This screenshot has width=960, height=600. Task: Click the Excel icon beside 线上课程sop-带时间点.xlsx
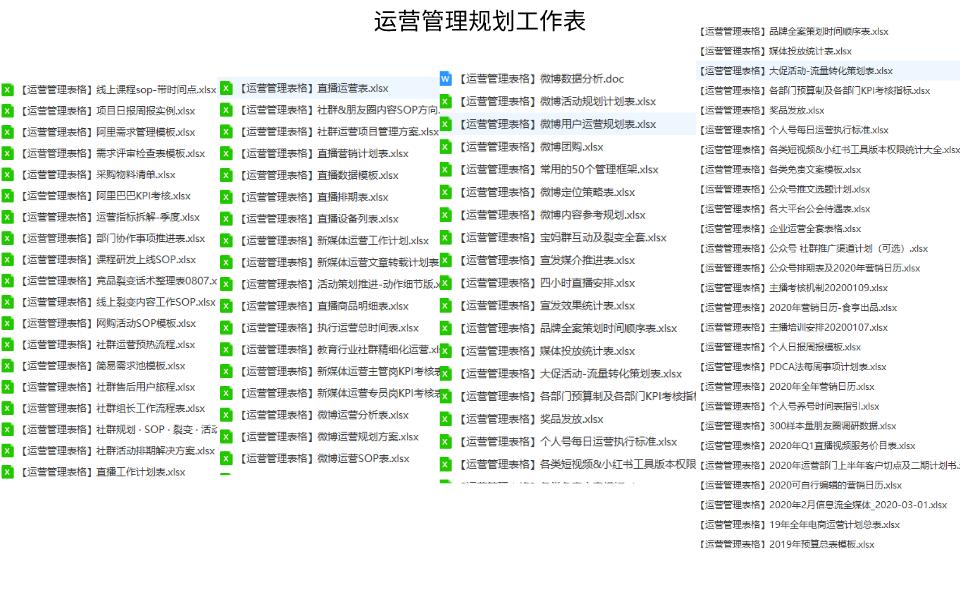tap(8, 89)
